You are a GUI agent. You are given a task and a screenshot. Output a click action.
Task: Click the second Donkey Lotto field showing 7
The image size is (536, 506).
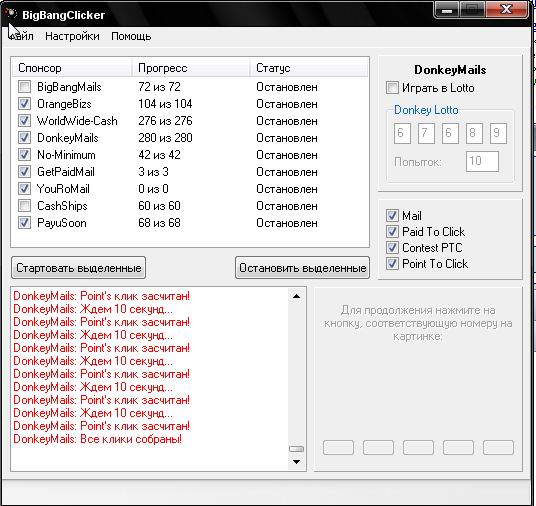pos(426,133)
